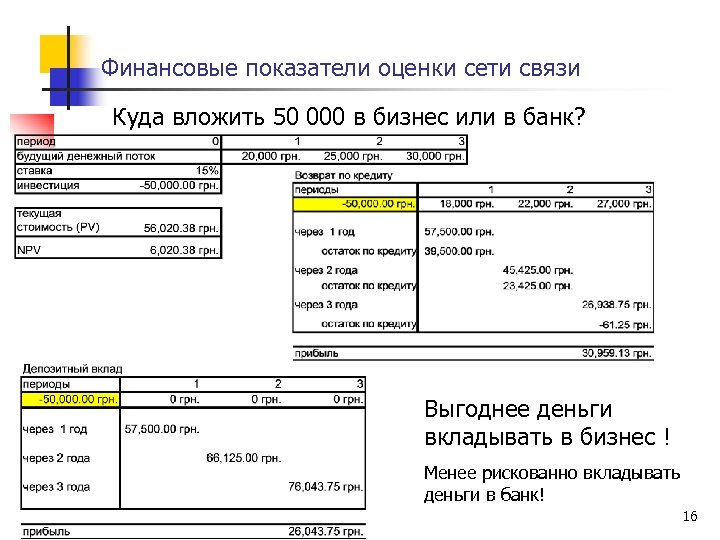This screenshot has width=720, height=540.
Task: Click the "инвестиция" row label
Action: tap(48, 186)
